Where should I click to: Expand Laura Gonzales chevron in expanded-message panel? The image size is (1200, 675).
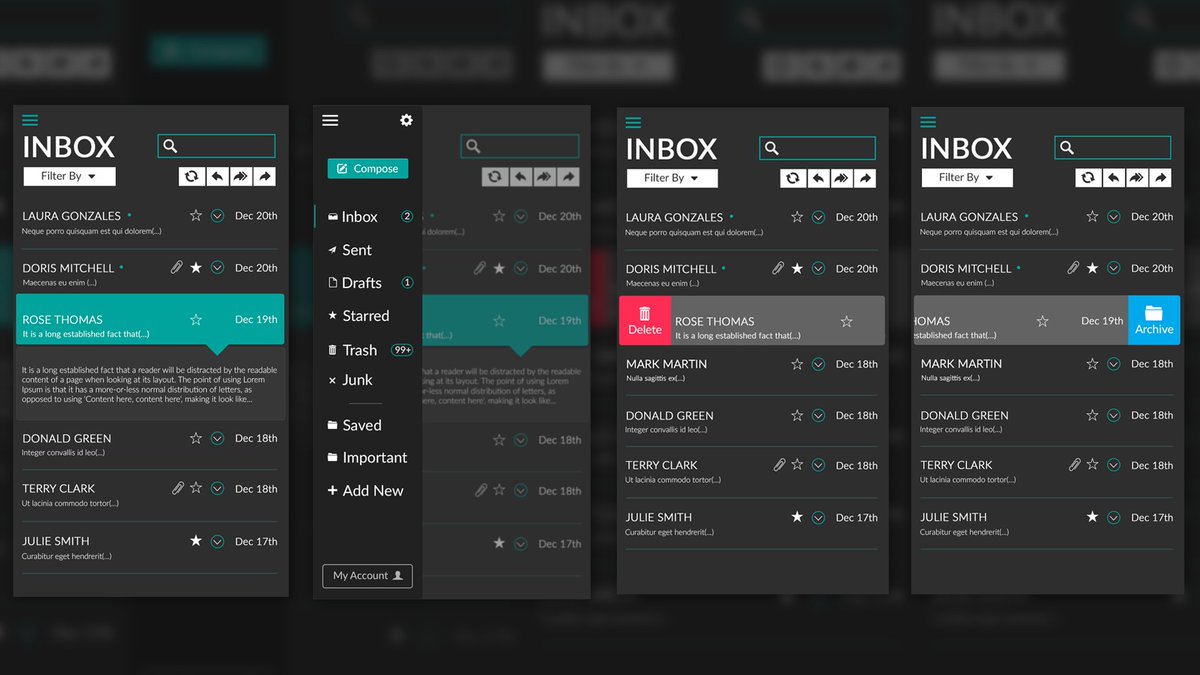pyautogui.click(x=217, y=216)
